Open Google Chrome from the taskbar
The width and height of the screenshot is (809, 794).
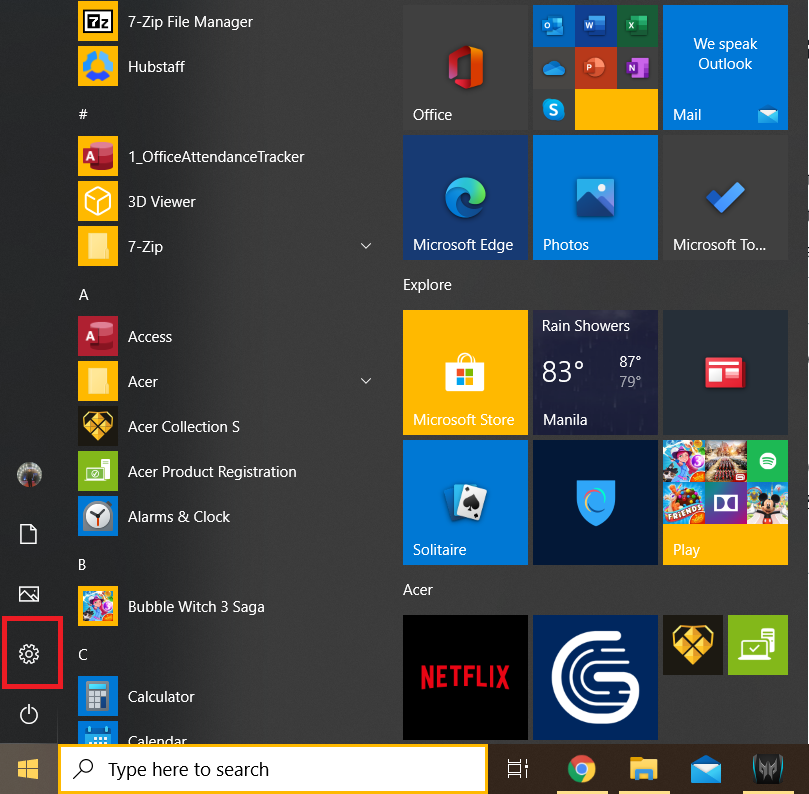click(581, 769)
